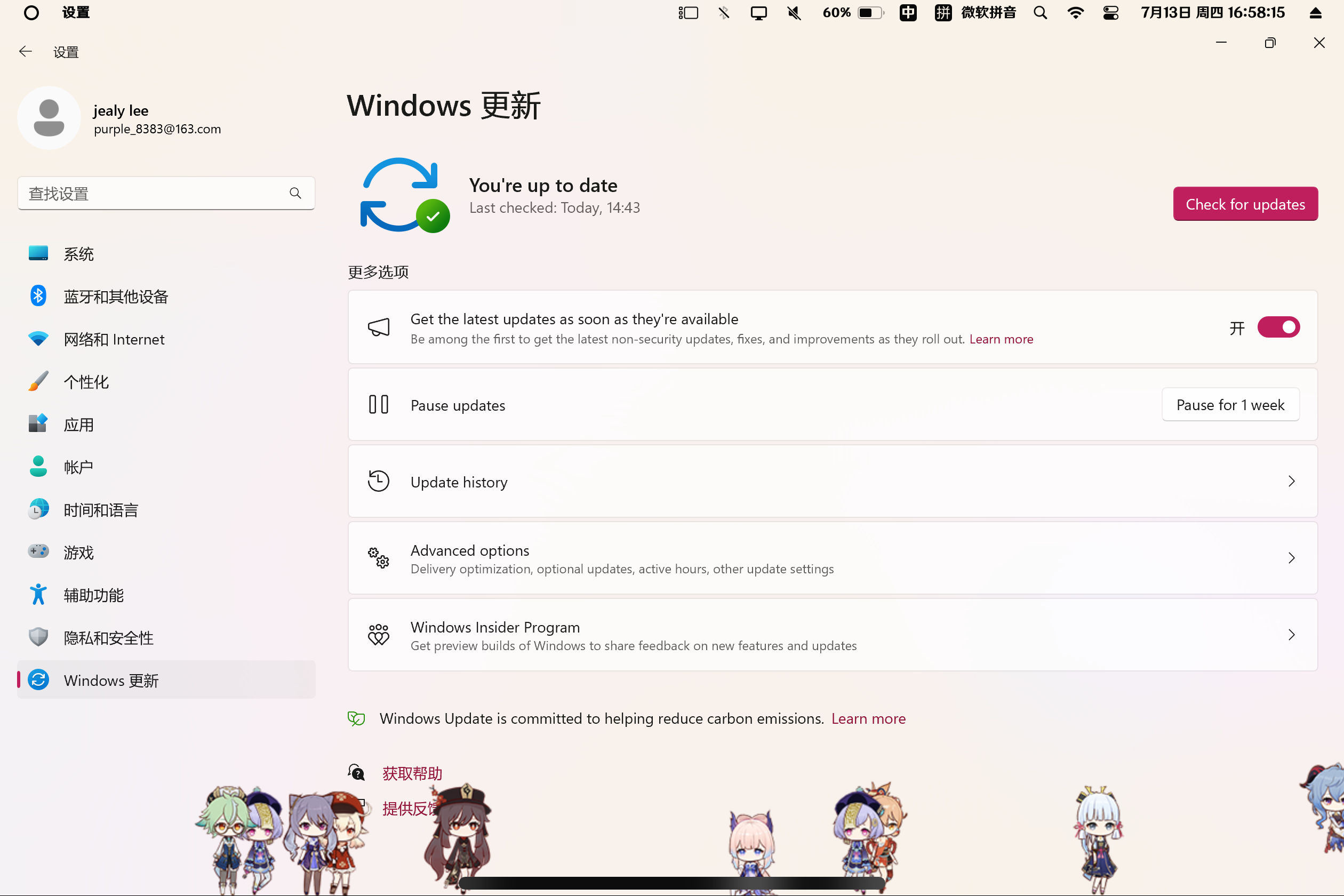Click the 获取帮助 link

point(412,773)
